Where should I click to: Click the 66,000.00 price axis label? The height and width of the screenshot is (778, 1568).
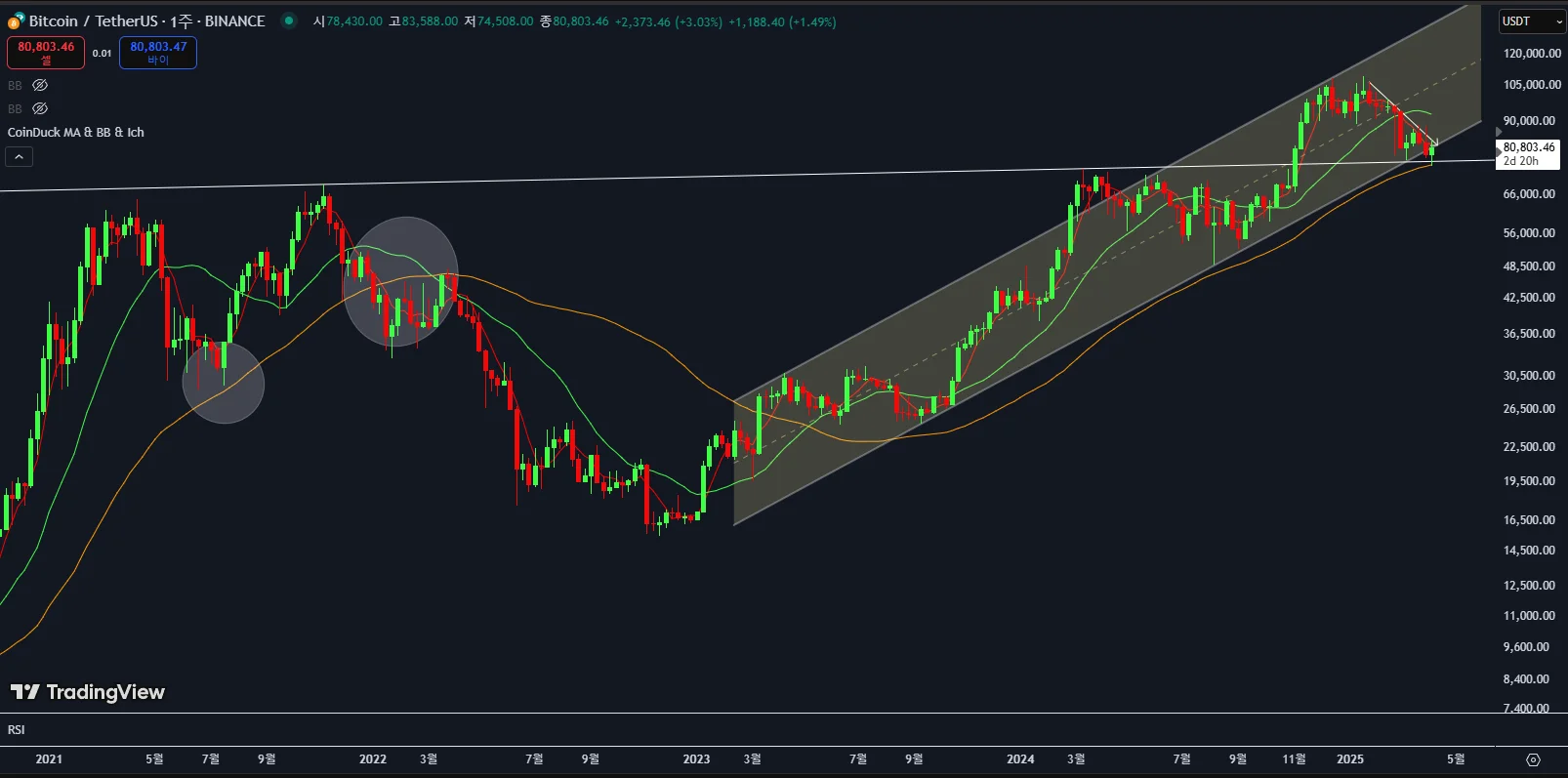[1530, 194]
